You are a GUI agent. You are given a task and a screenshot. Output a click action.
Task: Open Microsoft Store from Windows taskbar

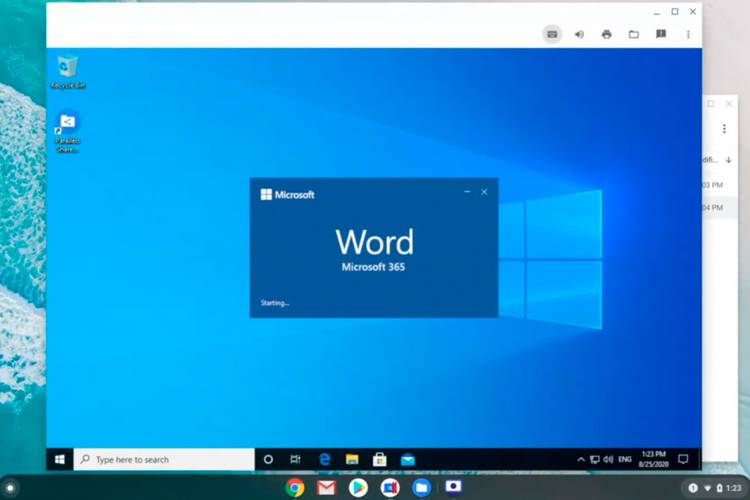click(380, 459)
